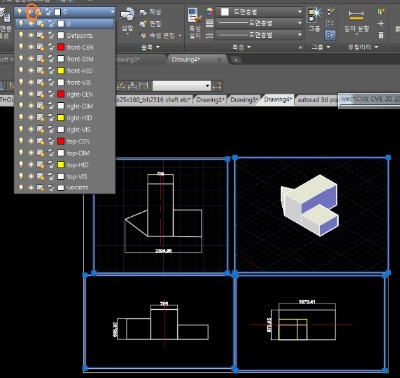Image resolution: width=400 pixels, height=378 pixels.
Task: Open the object color ByLayer dropdown
Action: coord(260,12)
